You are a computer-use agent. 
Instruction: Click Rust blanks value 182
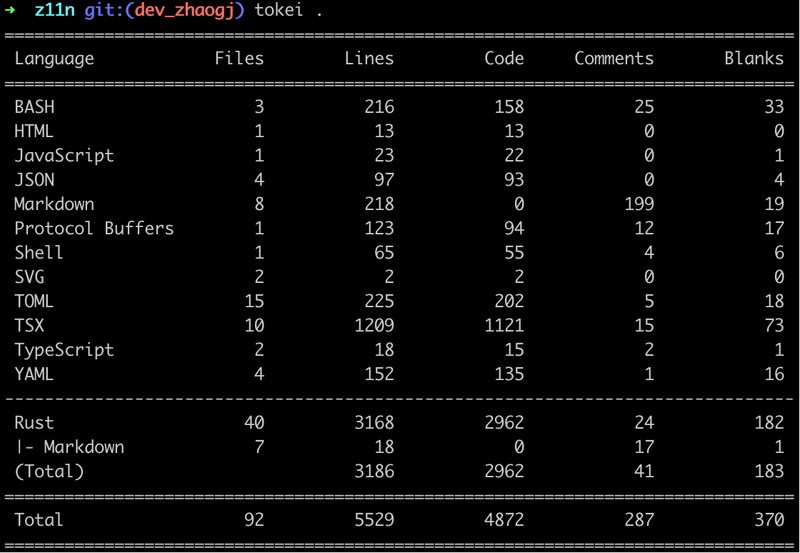point(769,422)
